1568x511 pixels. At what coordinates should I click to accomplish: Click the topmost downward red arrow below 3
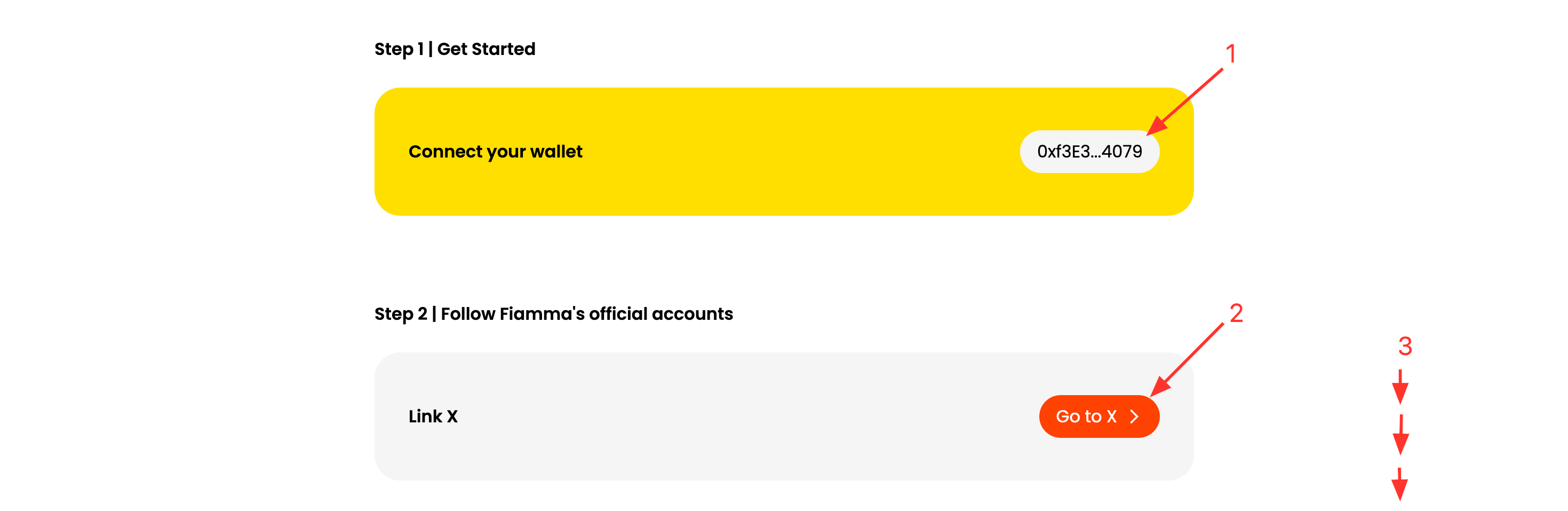click(1400, 387)
